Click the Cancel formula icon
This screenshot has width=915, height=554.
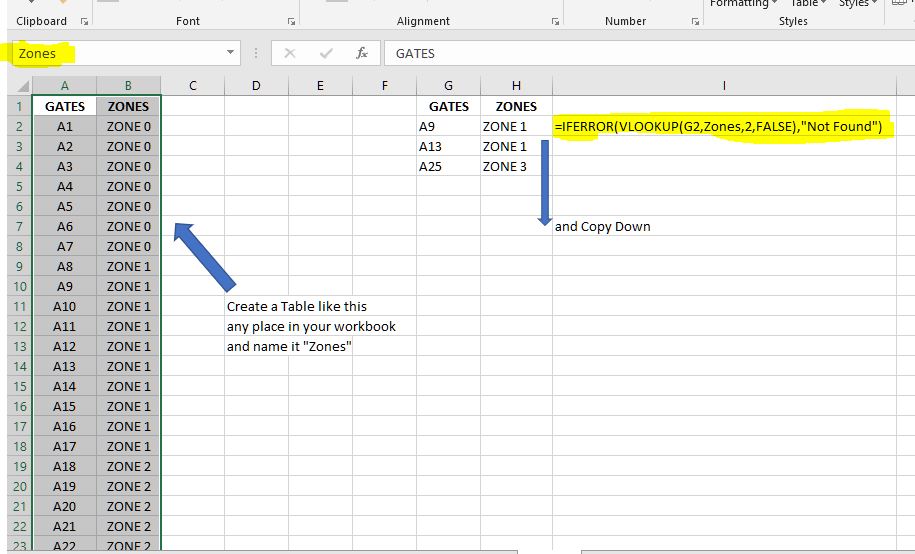pos(289,54)
